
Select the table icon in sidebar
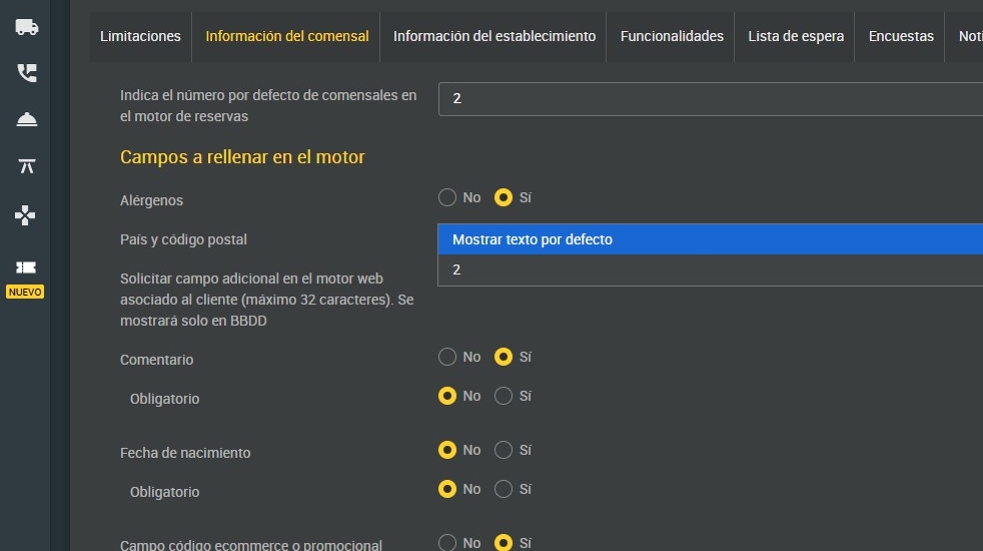pyautogui.click(x=27, y=166)
